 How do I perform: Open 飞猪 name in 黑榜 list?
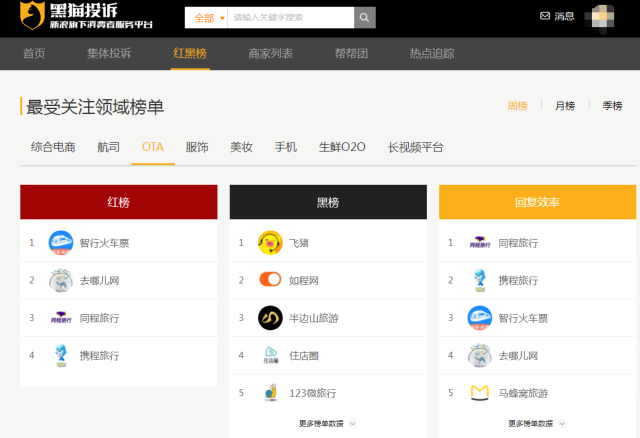(x=299, y=243)
